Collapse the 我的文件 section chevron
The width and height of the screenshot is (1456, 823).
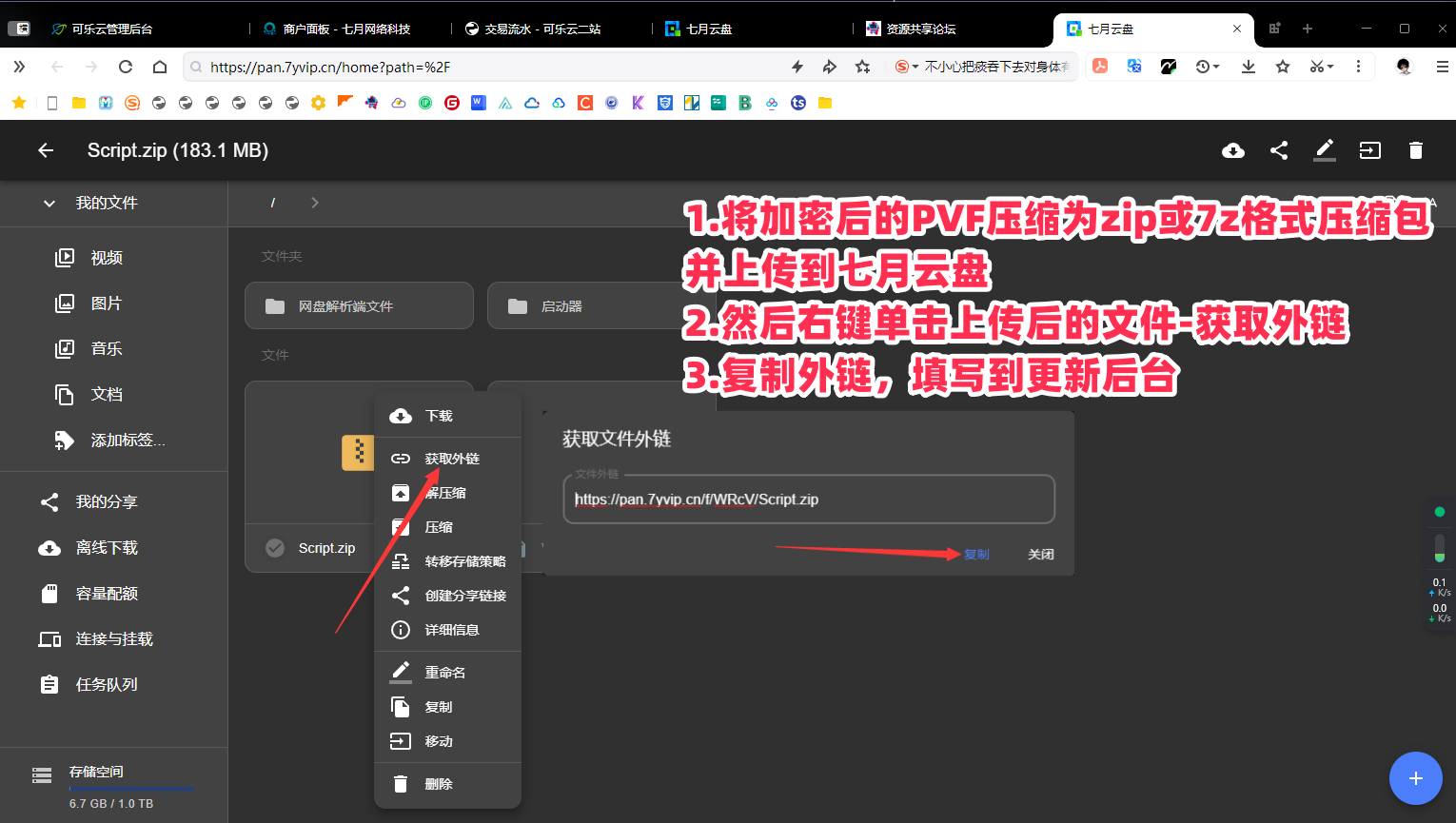point(49,203)
